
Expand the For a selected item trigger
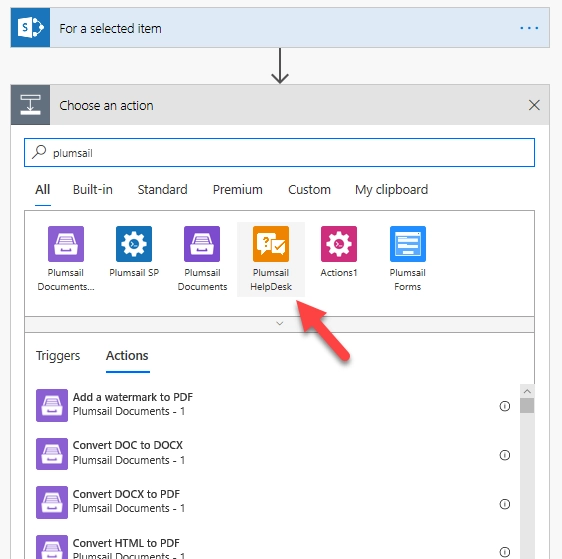(280, 28)
